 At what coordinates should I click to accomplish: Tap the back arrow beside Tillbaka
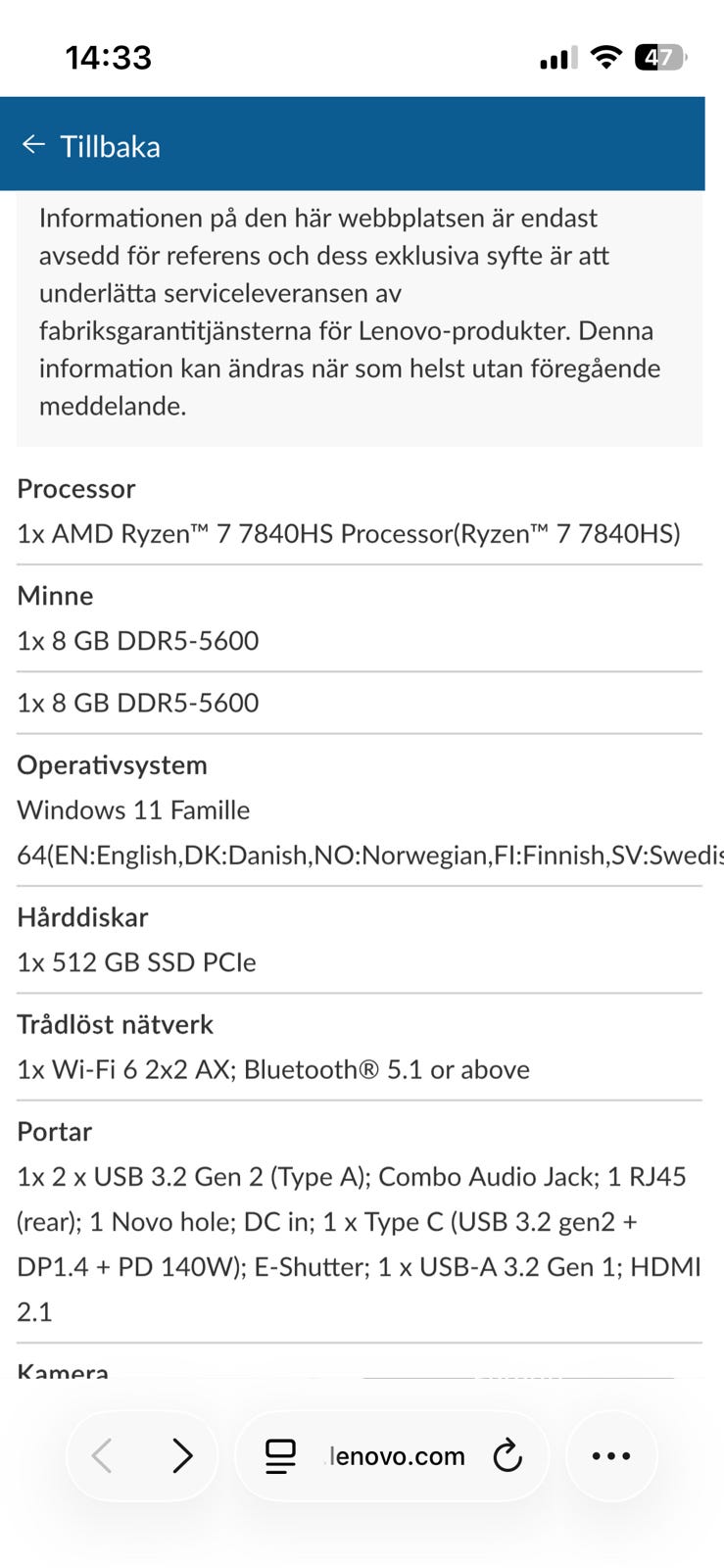tap(33, 145)
